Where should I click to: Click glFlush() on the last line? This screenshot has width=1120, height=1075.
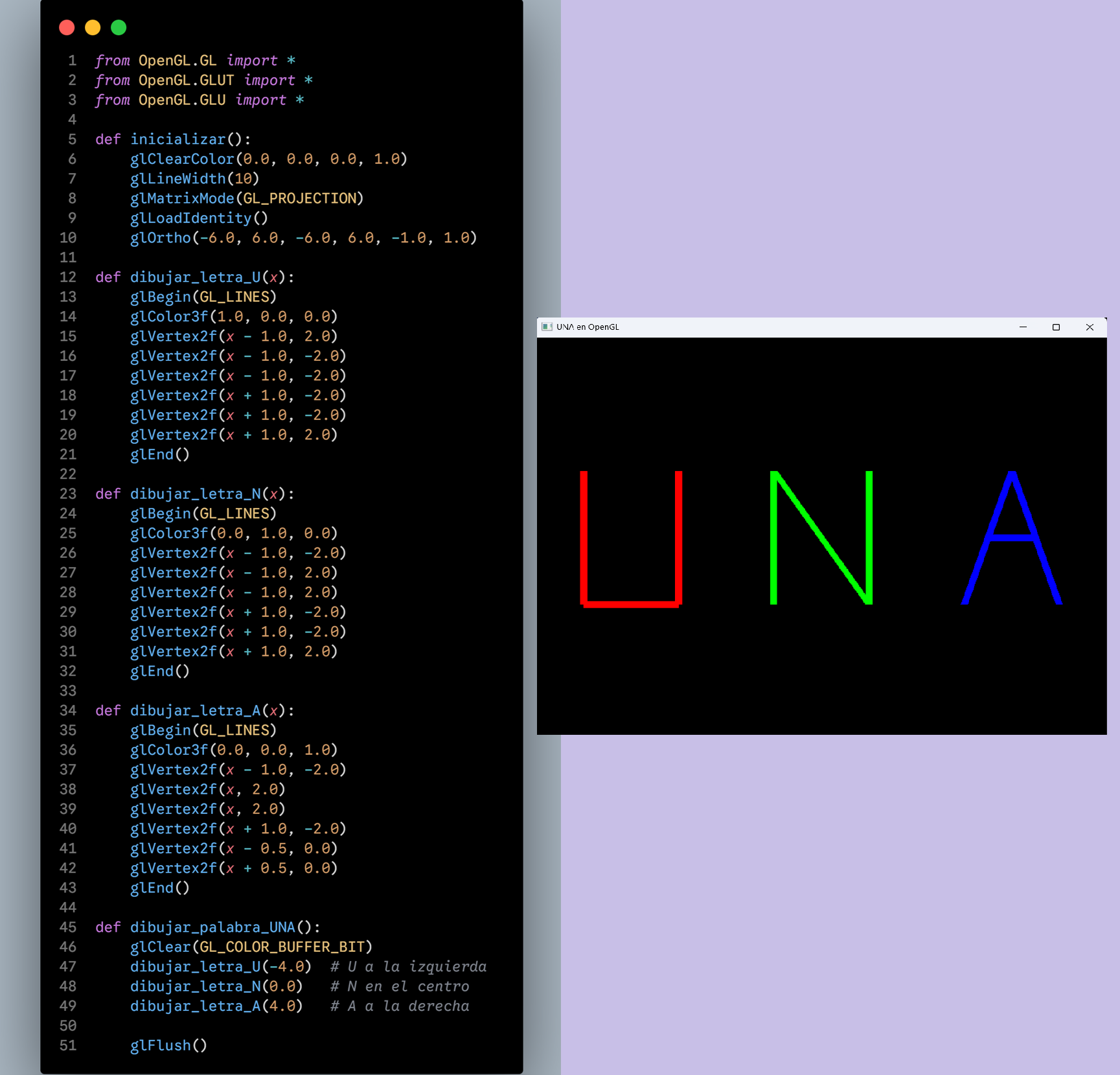(168, 1045)
